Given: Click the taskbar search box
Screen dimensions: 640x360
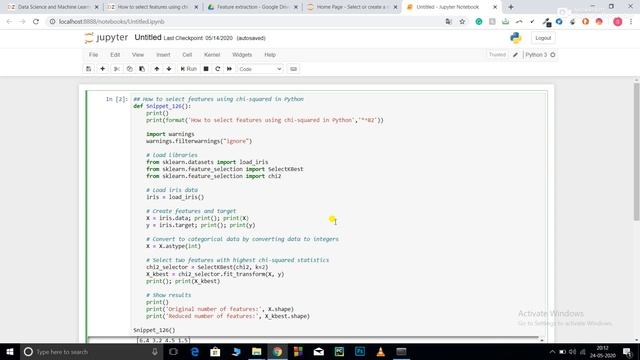Looking at the screenshot, I should [x=91, y=352].
